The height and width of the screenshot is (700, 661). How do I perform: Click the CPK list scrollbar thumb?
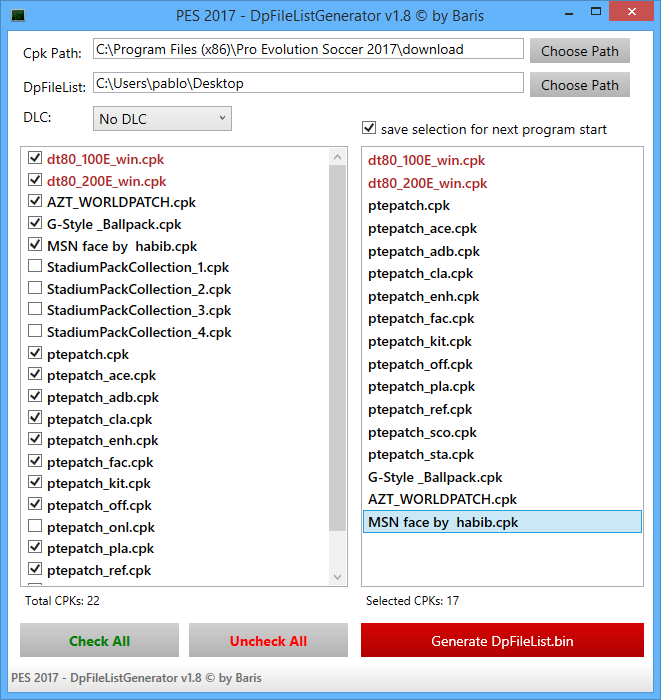(337, 348)
